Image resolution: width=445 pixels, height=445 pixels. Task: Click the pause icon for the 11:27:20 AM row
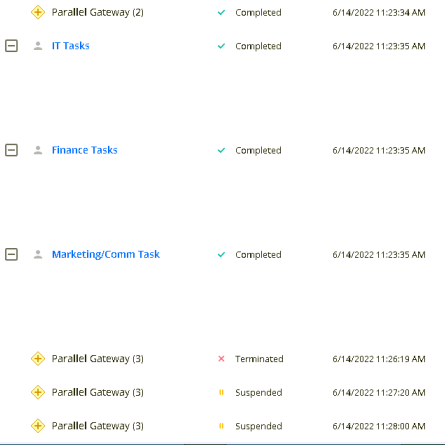pyautogui.click(x=221, y=392)
